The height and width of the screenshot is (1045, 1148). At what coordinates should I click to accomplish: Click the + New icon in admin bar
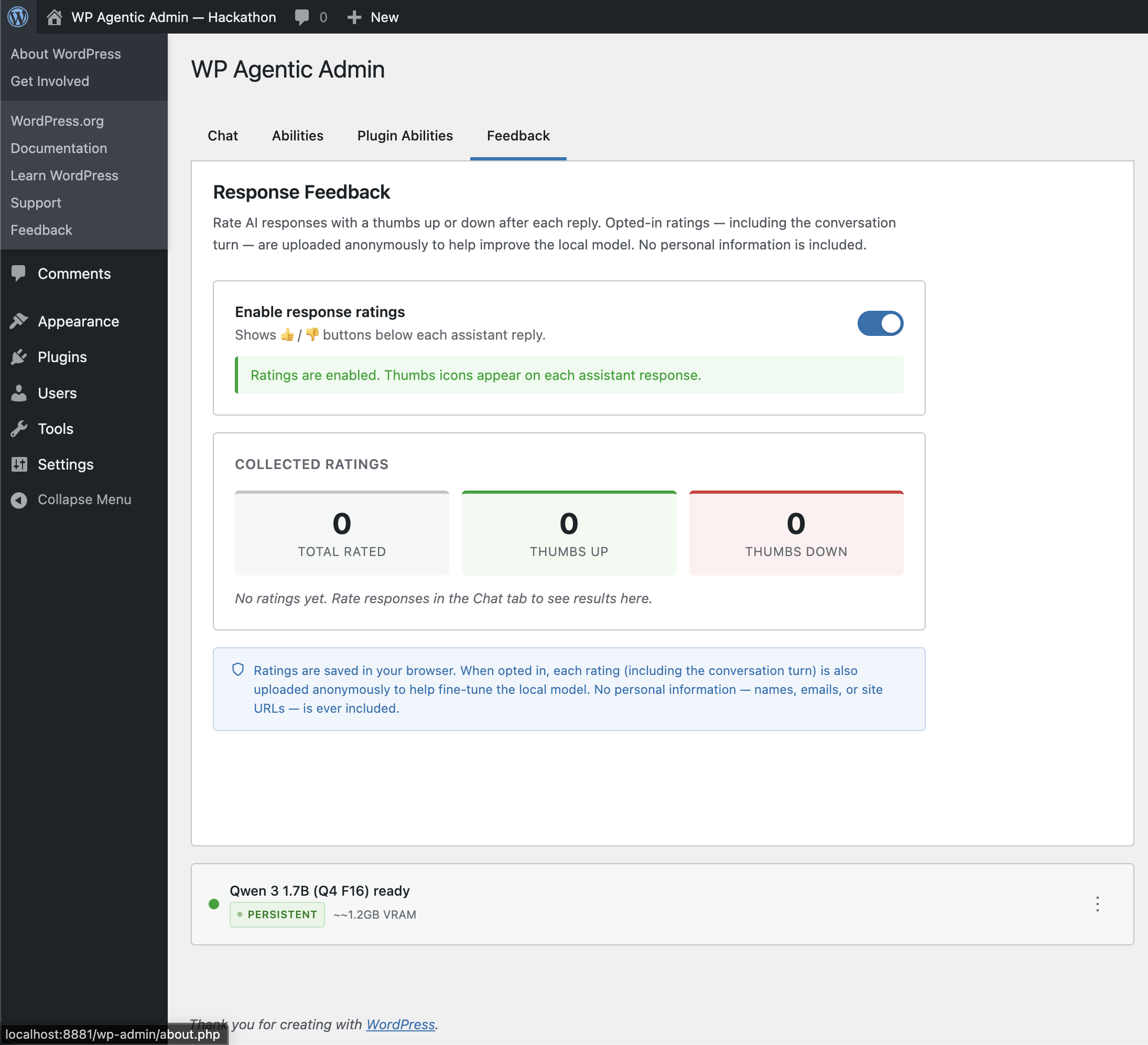[354, 16]
